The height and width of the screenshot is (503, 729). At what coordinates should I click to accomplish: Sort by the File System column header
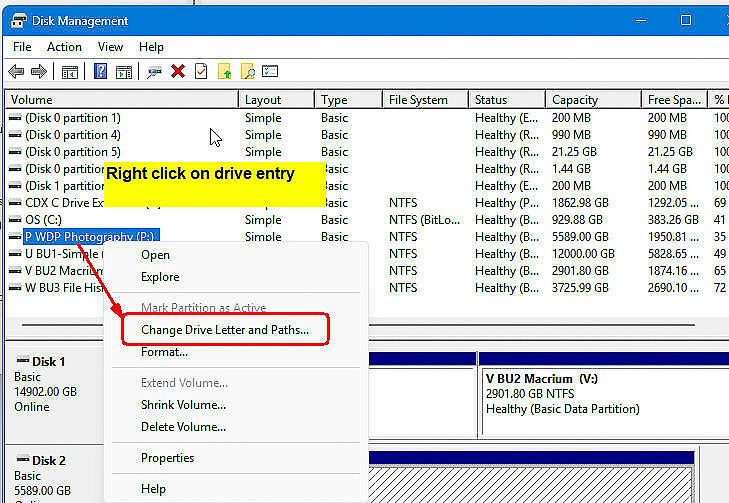425,99
